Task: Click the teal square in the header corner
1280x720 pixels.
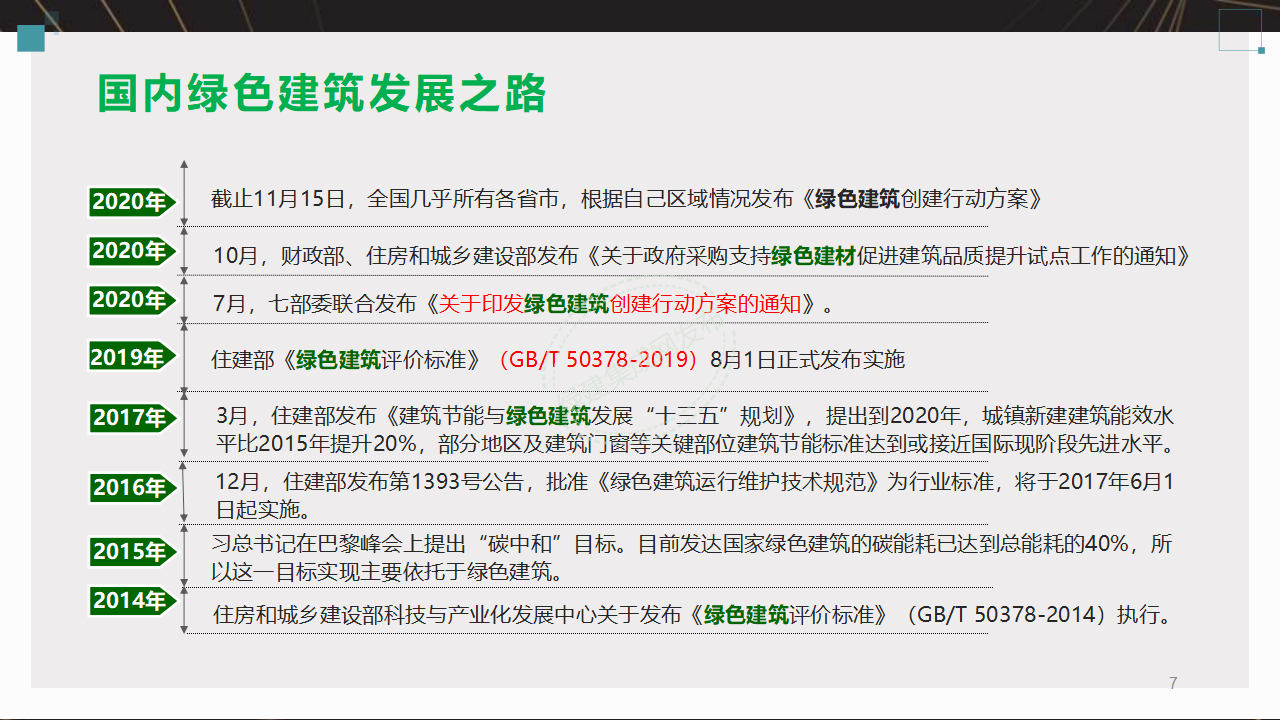Action: point(32,39)
